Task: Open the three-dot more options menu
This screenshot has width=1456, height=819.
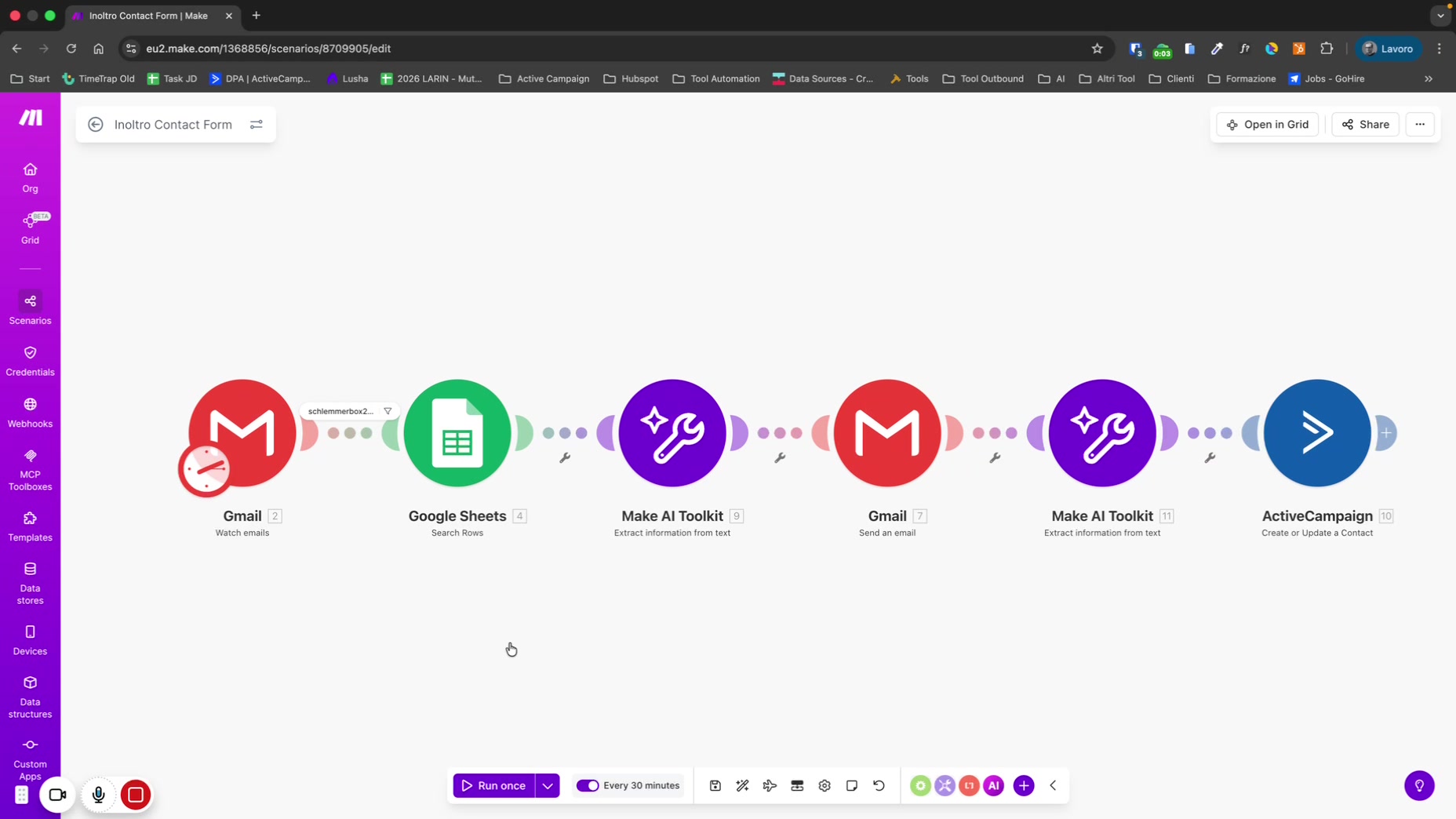Action: [1420, 124]
